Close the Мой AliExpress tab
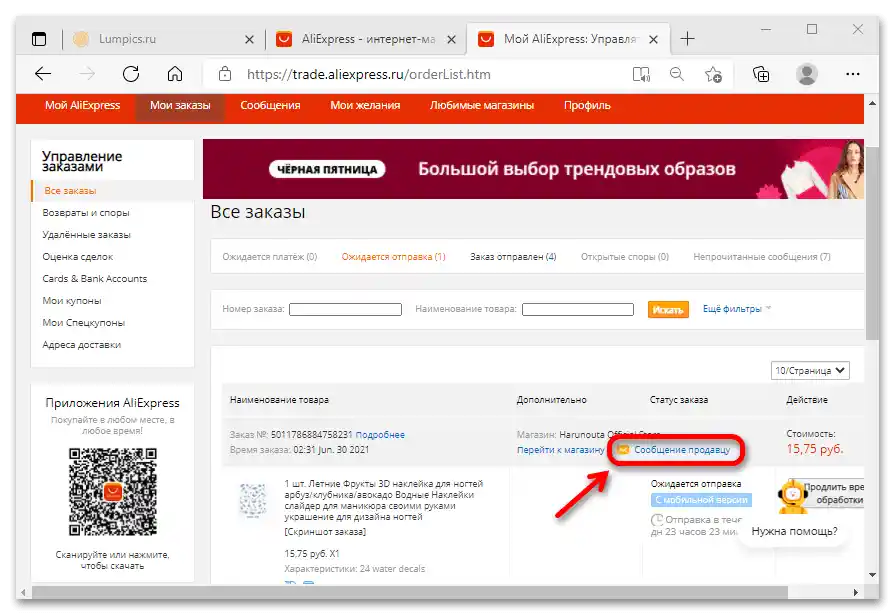The image size is (895, 615). tap(654, 39)
